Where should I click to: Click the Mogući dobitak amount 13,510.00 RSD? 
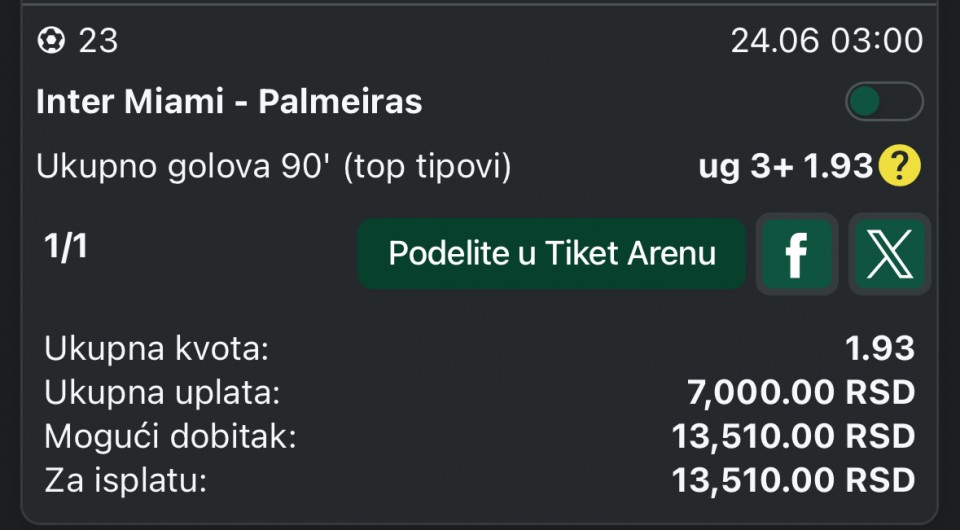click(x=793, y=437)
